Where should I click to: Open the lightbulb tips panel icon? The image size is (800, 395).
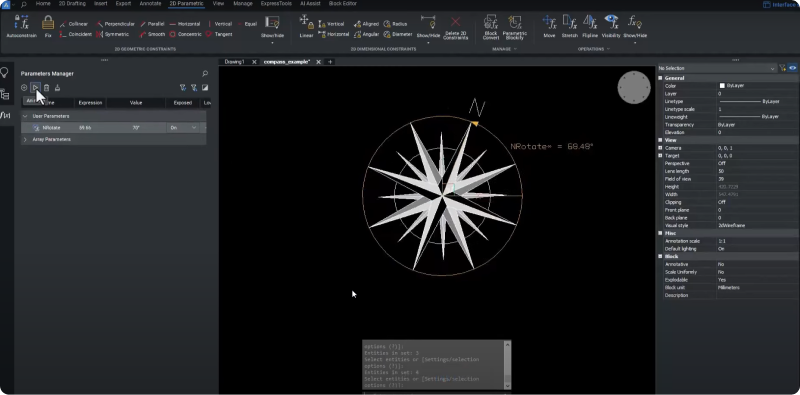click(x=5, y=72)
